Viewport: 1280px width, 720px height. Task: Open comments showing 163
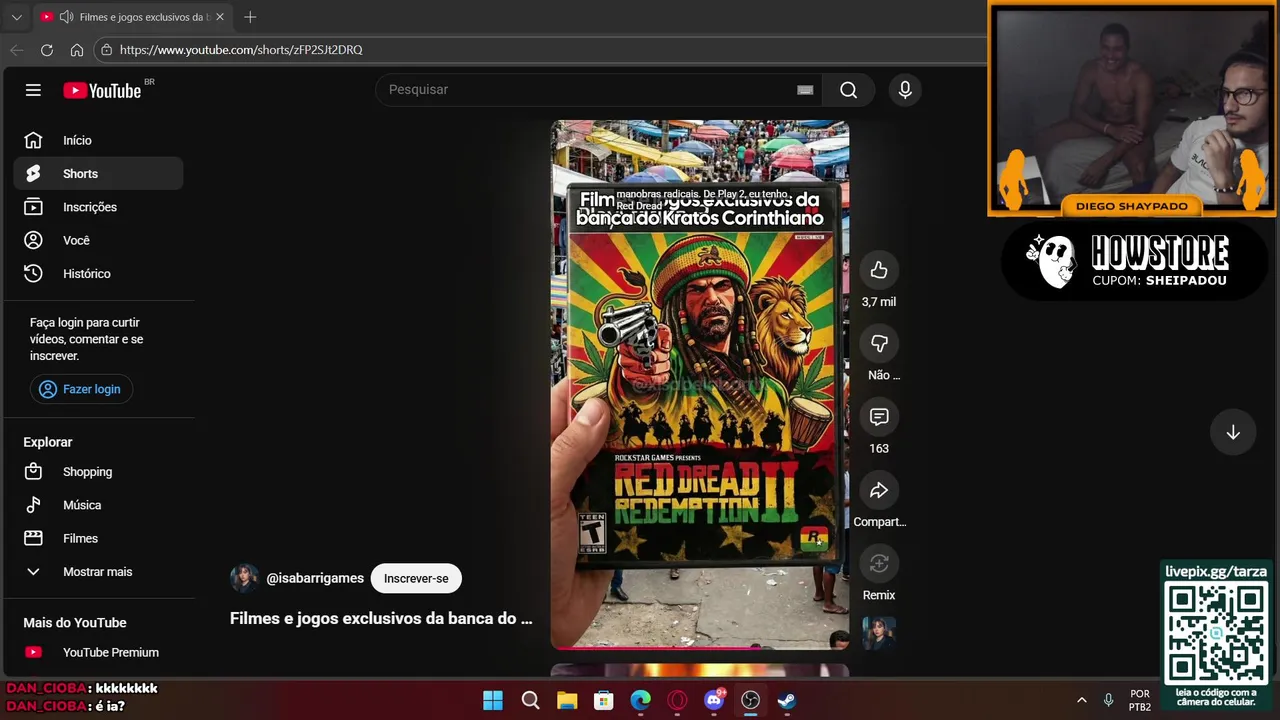[879, 416]
